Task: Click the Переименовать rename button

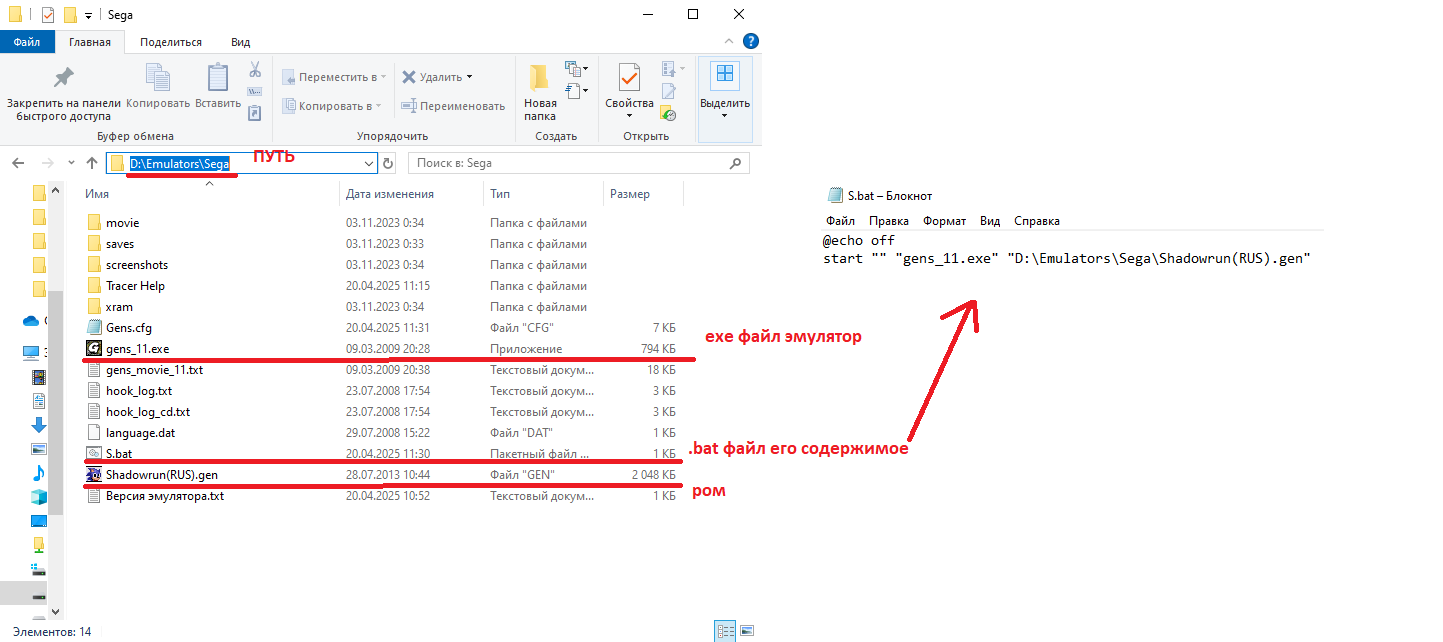Action: pyautogui.click(x=453, y=106)
